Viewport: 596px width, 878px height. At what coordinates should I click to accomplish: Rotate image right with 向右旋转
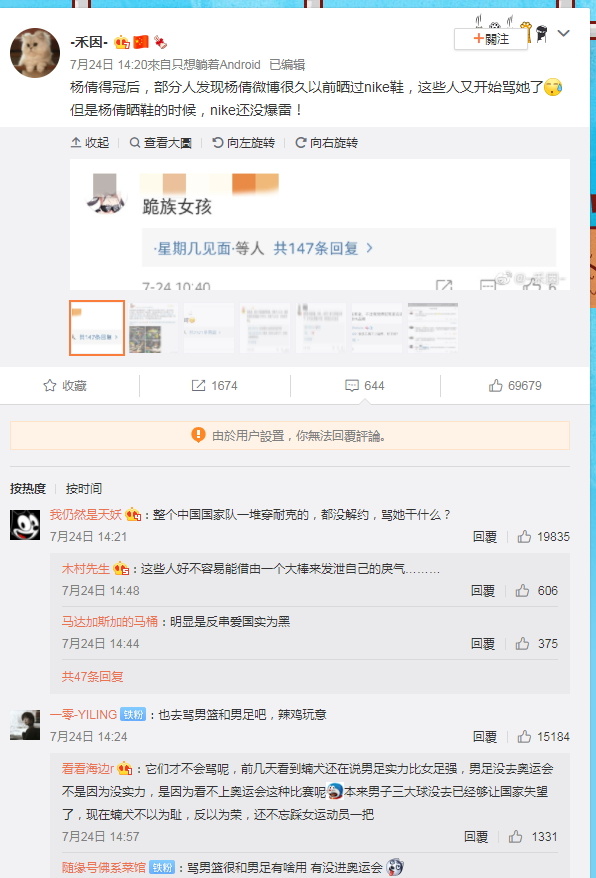(x=327, y=143)
